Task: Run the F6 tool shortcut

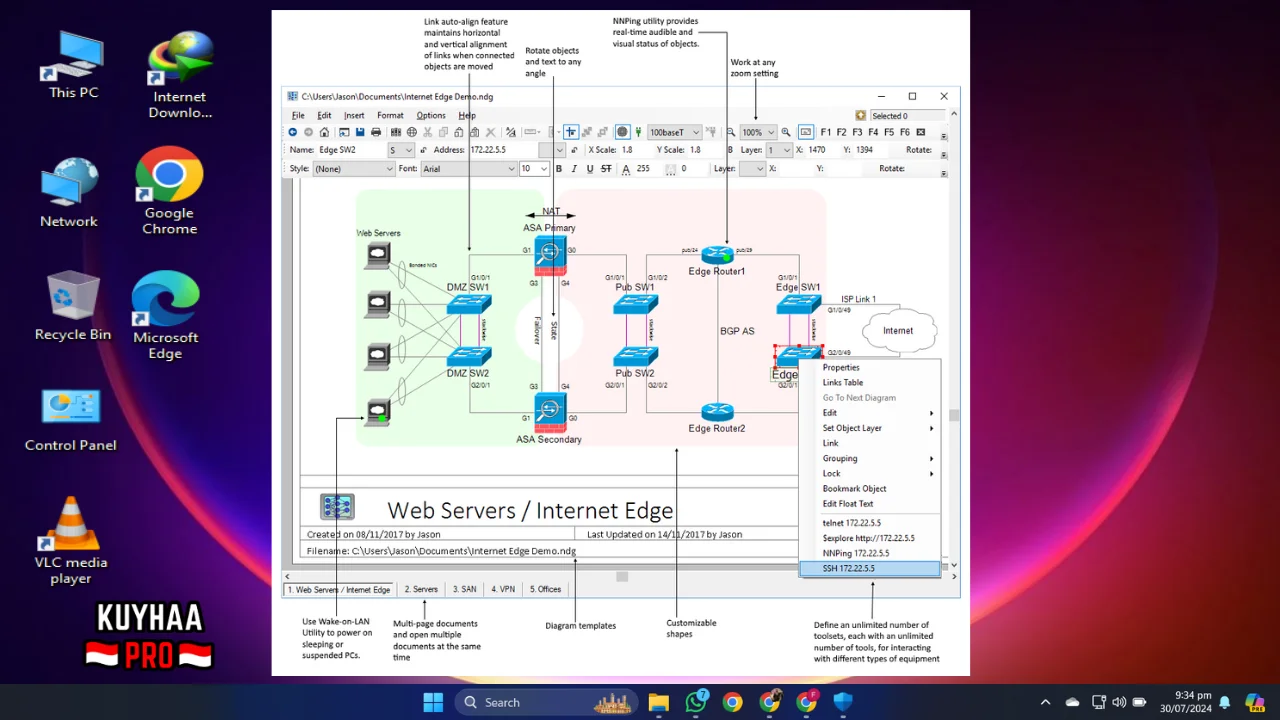Action: pyautogui.click(x=905, y=132)
